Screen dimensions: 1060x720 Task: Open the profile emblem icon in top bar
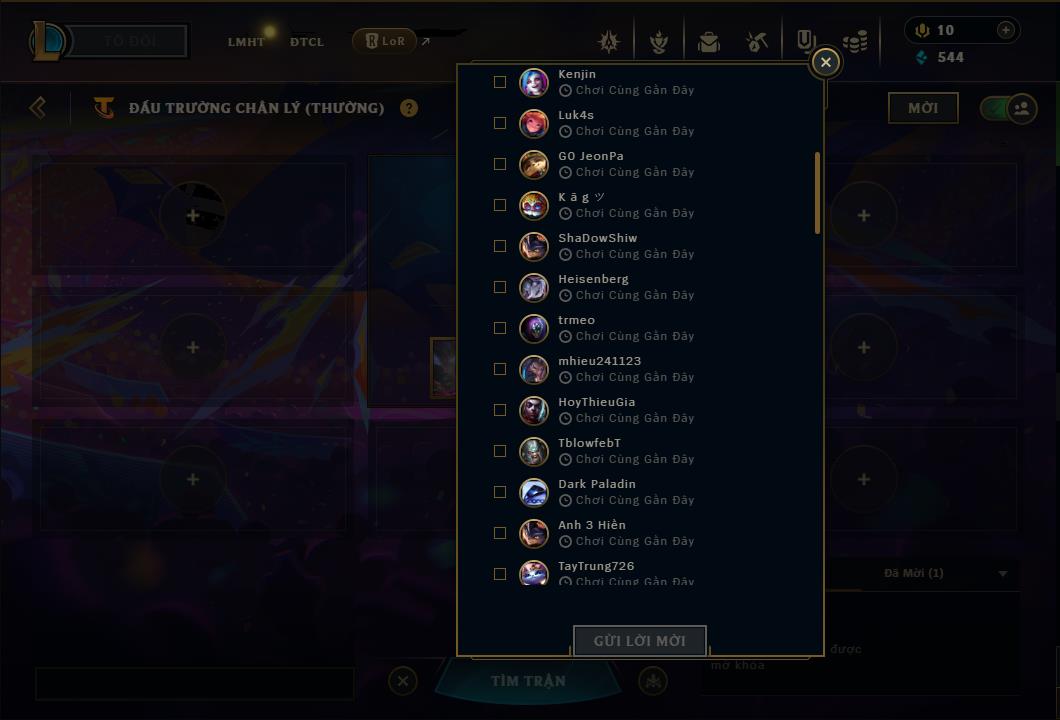pos(609,42)
